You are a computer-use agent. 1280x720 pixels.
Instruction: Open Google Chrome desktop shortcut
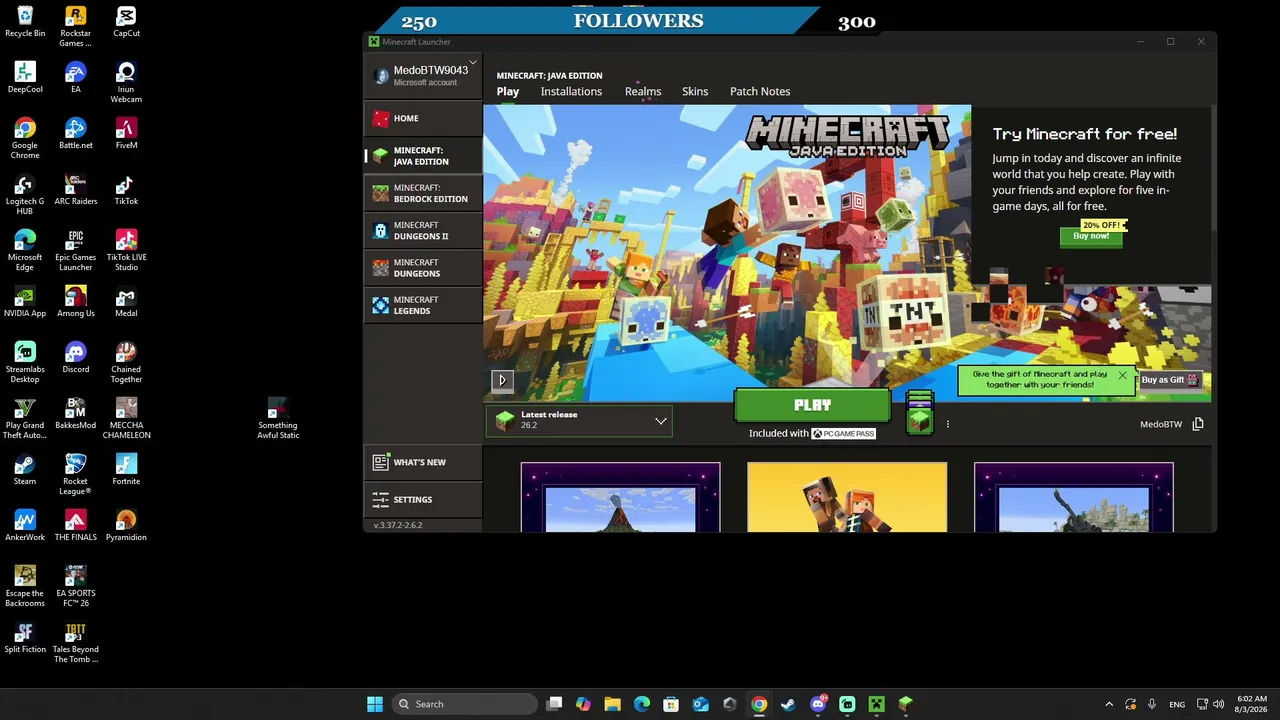point(25,139)
